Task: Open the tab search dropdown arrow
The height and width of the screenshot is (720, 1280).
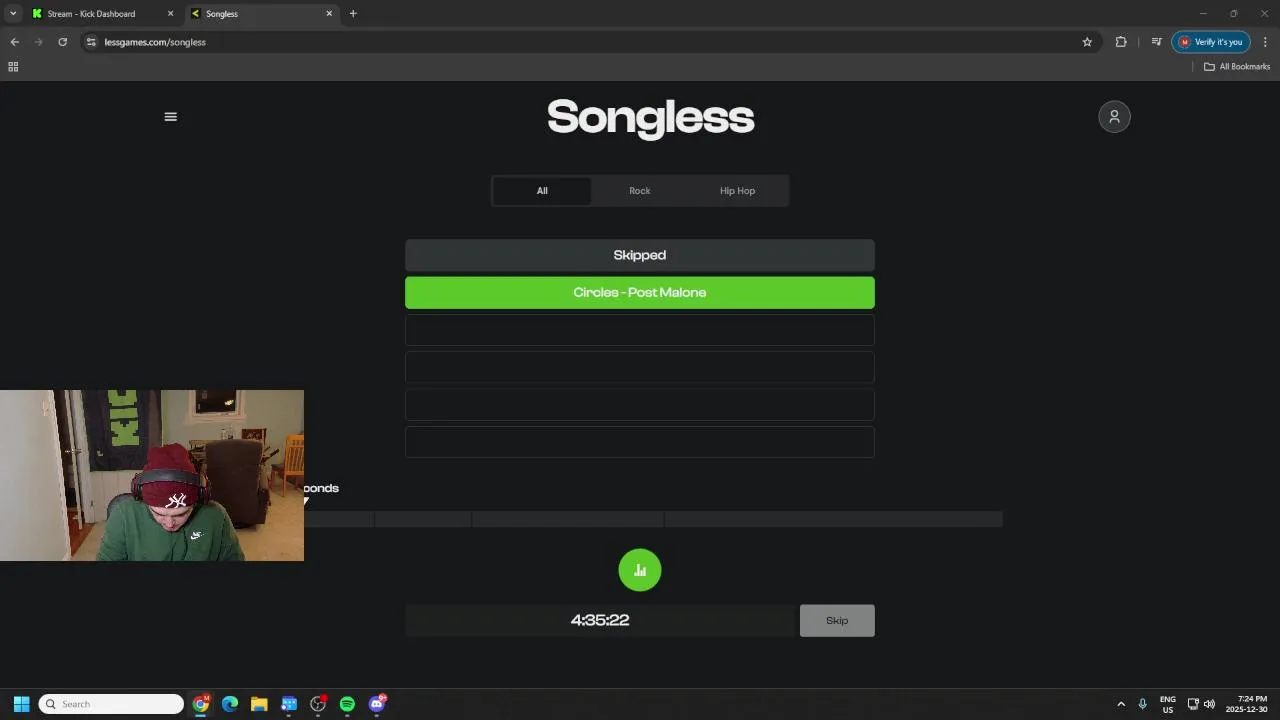Action: point(13,14)
